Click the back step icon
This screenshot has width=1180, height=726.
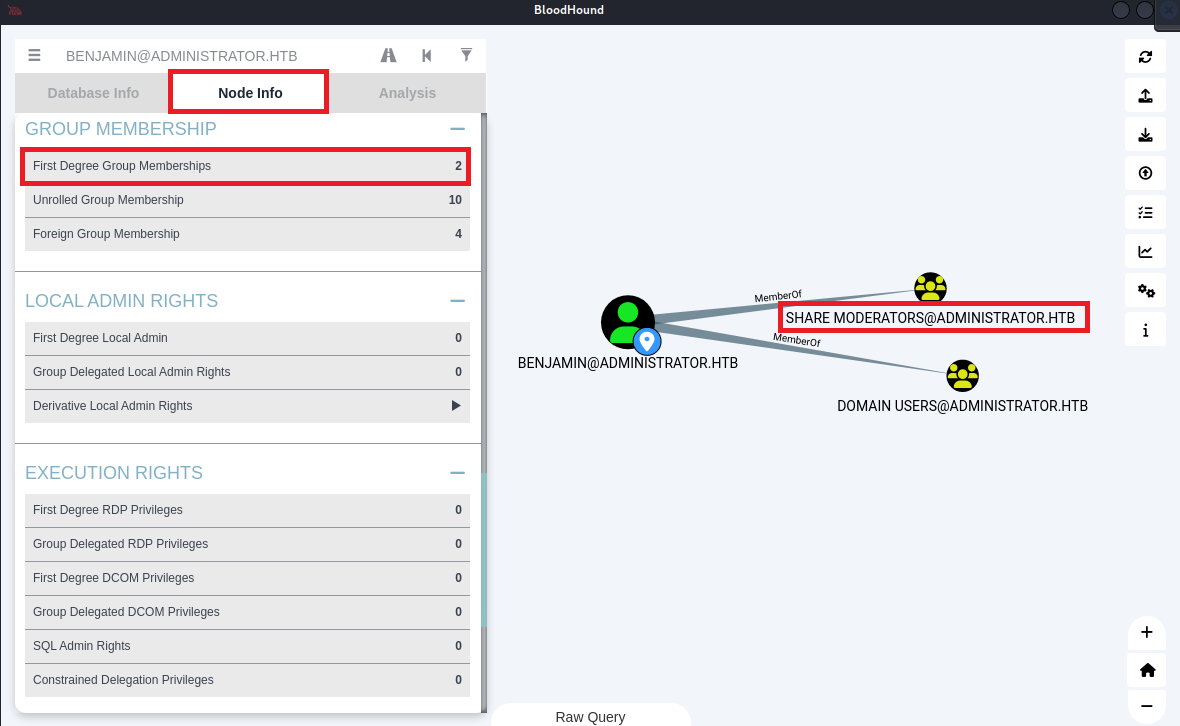coord(427,56)
